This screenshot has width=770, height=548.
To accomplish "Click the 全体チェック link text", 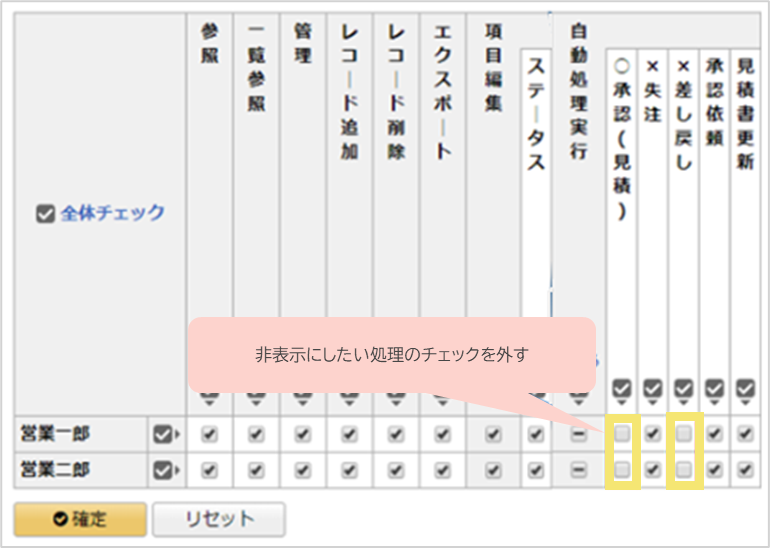I will [x=112, y=213].
